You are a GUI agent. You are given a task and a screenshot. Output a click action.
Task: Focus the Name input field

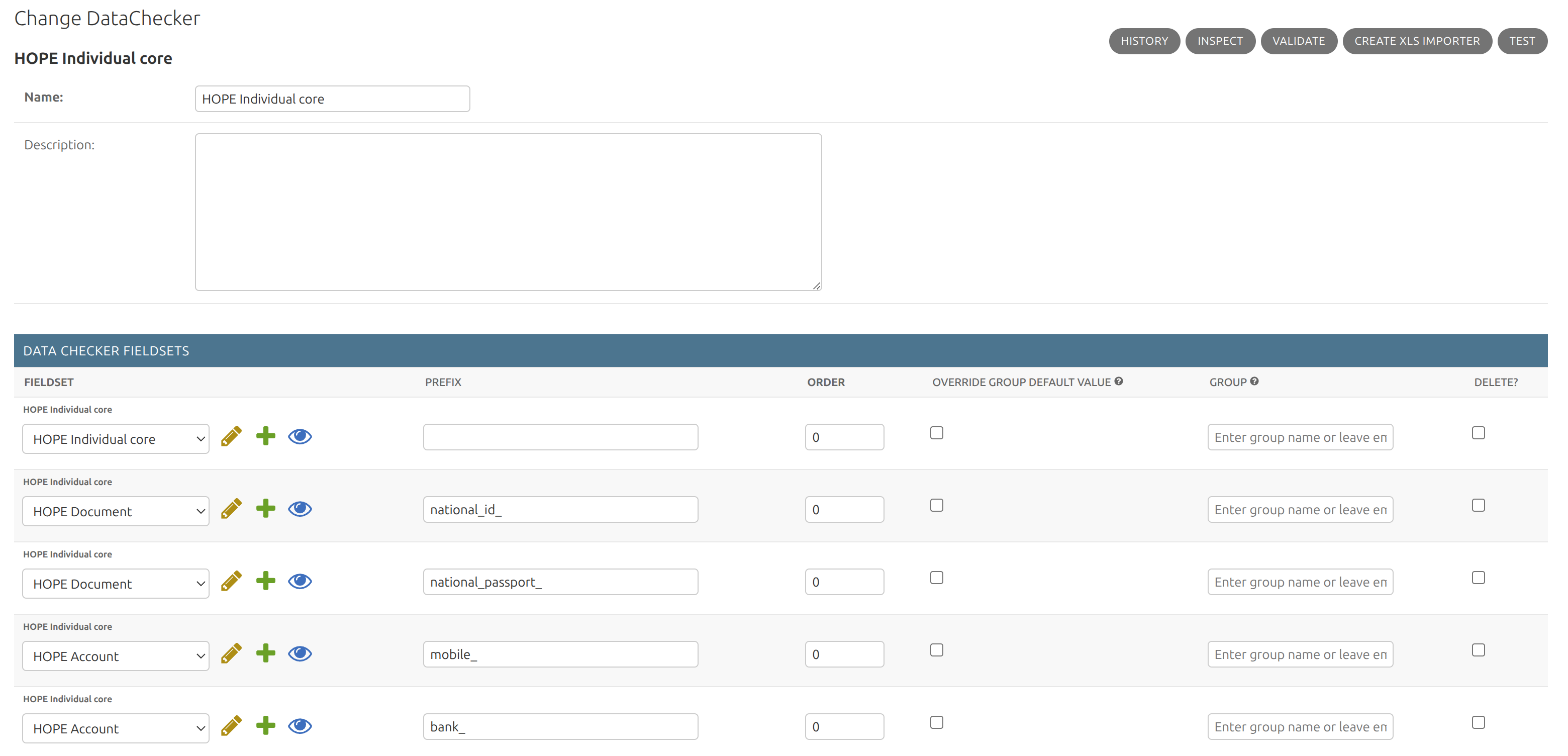click(332, 99)
